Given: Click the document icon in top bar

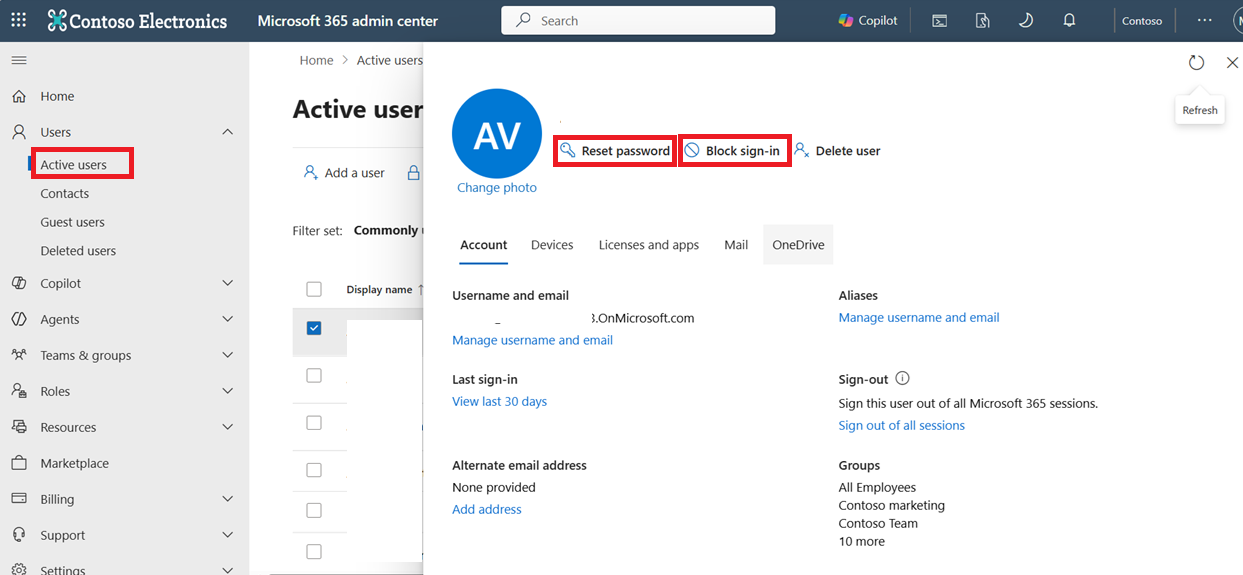Looking at the screenshot, I should (983, 20).
